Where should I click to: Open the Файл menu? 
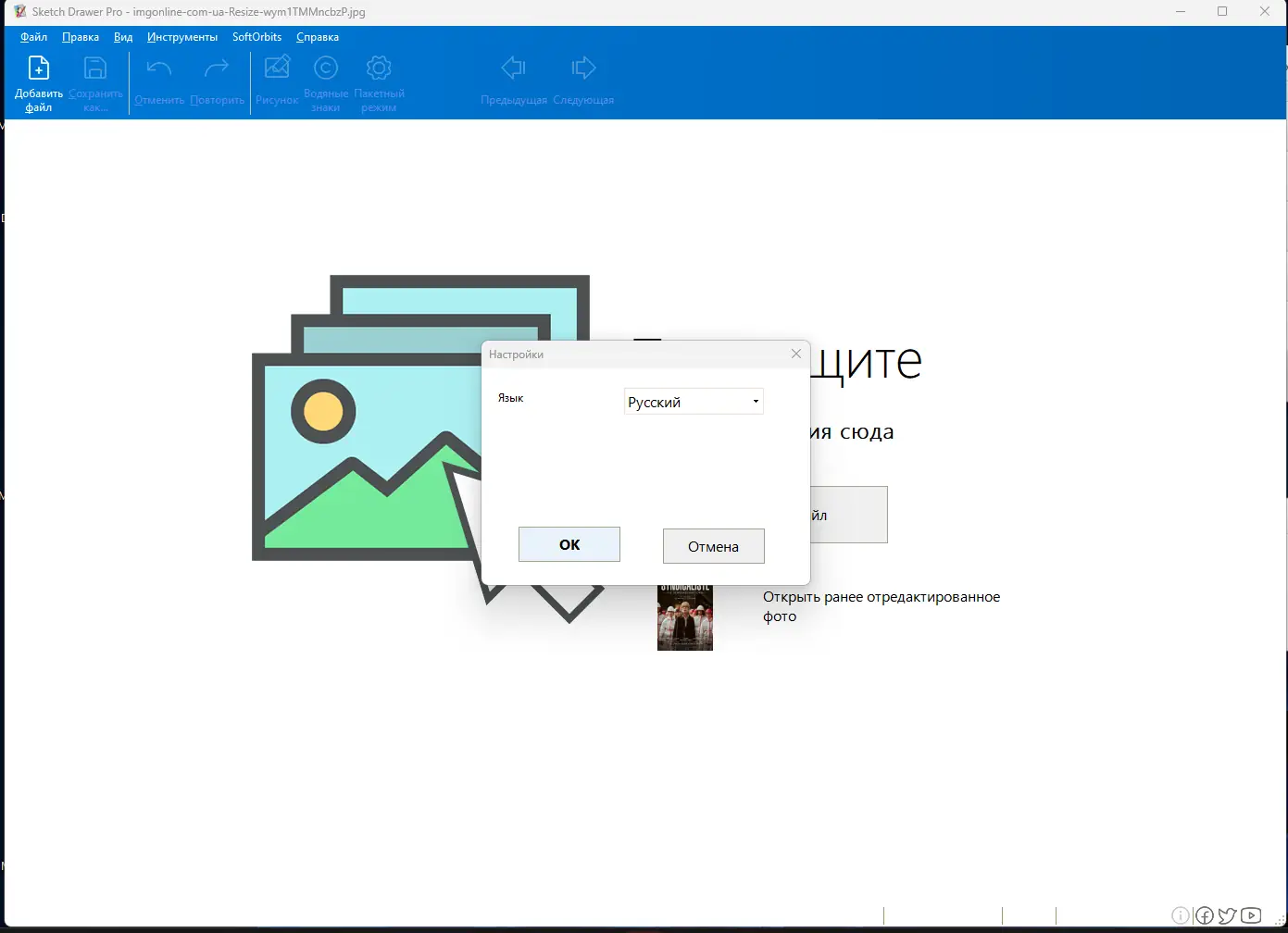pyautogui.click(x=34, y=37)
